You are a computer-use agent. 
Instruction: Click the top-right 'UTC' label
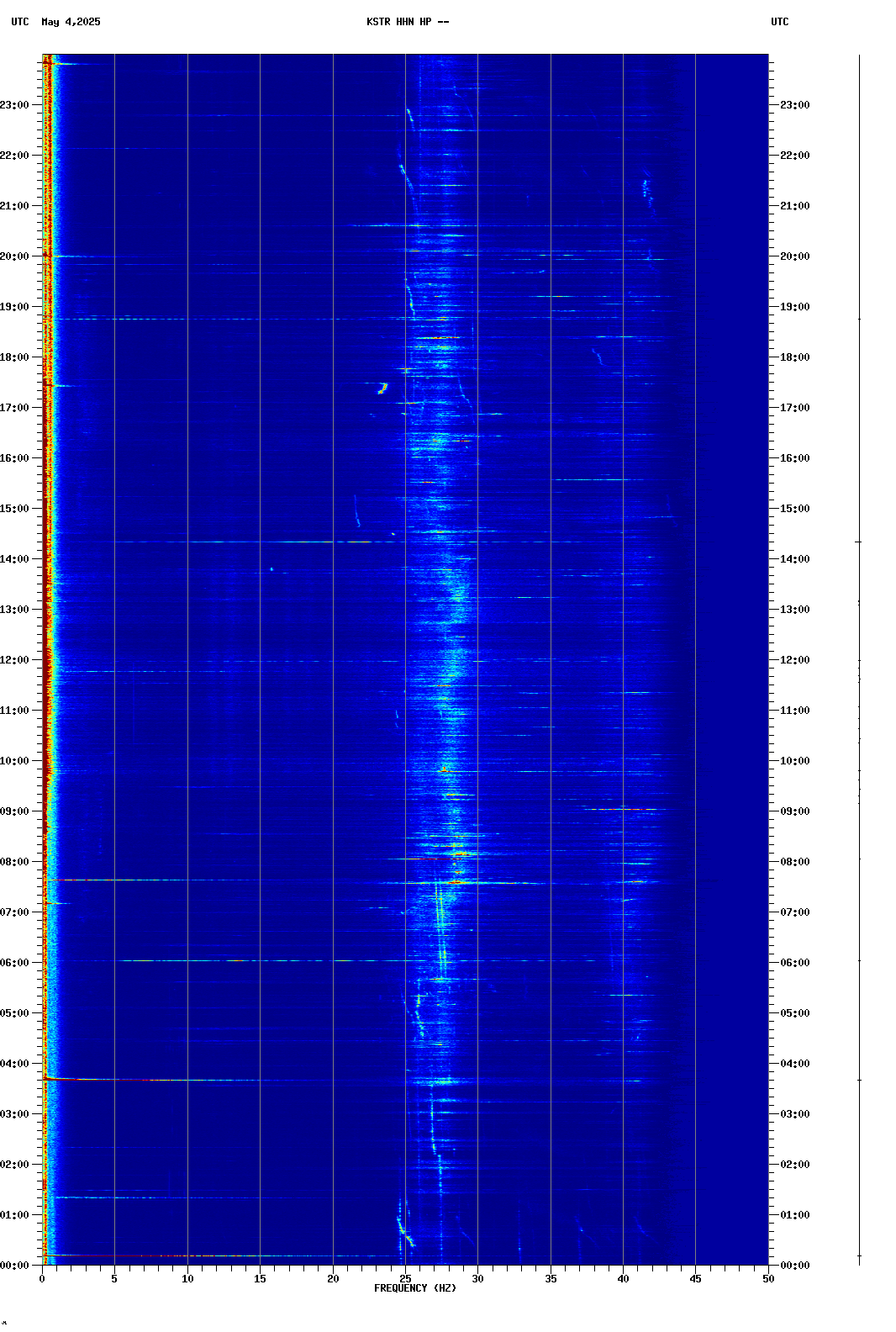tap(780, 22)
